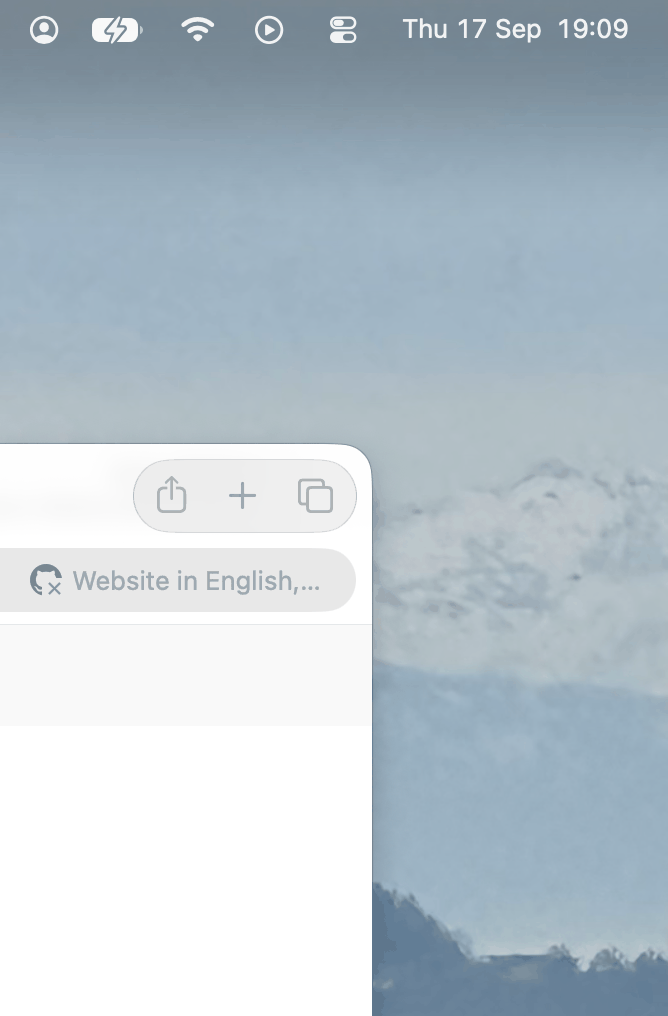Open the Now Playing menu bar control
Screen dimensions: 668x1016
(x=269, y=30)
